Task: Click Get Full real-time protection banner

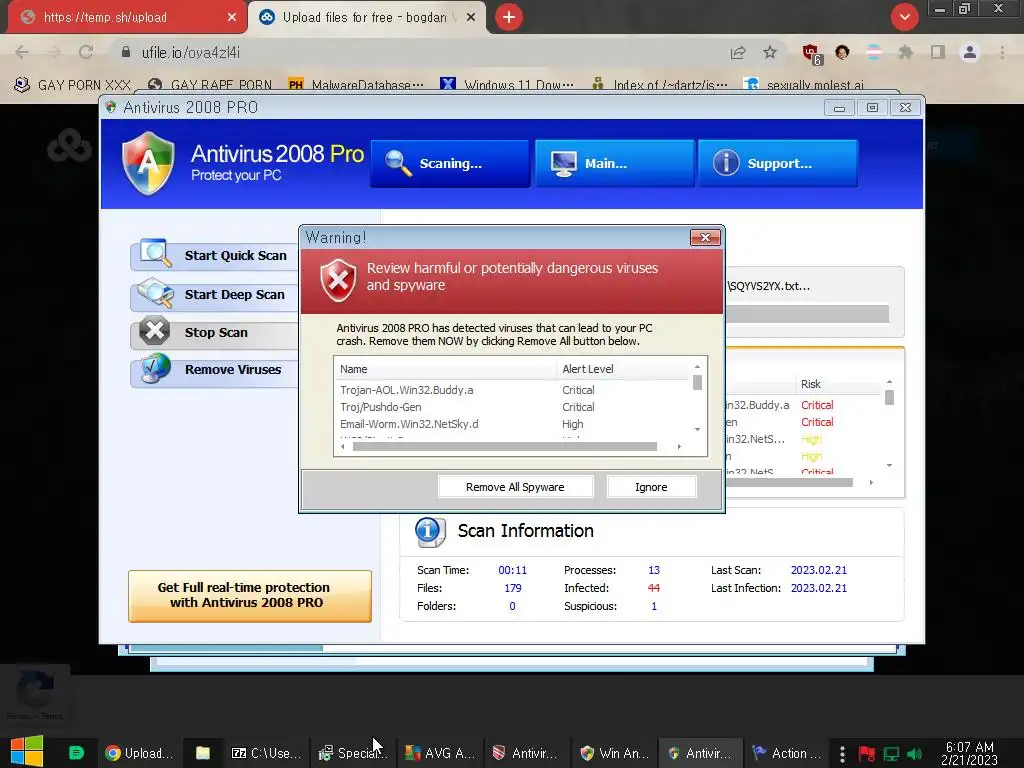Action: pos(249,596)
